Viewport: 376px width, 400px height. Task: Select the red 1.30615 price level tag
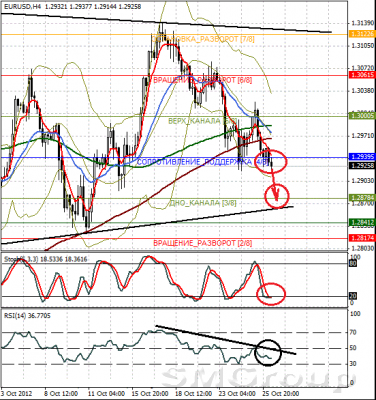[x=362, y=75]
